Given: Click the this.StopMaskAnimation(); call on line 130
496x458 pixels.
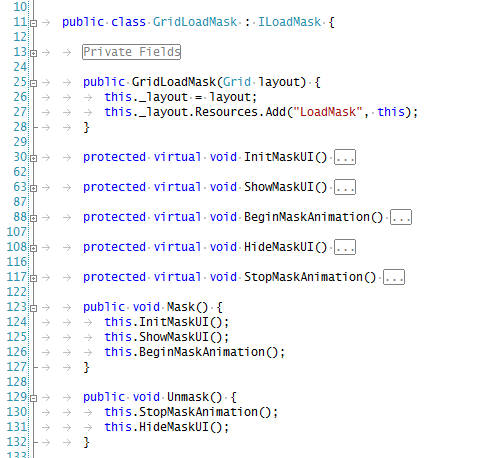Looking at the screenshot, I should [x=191, y=412].
